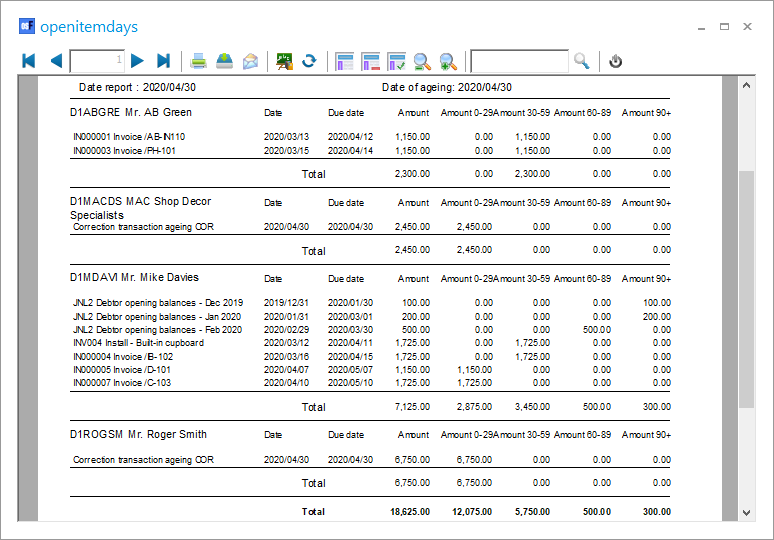This screenshot has height=540, width=774.
Task: Click the search text field in toolbar
Action: [519, 61]
